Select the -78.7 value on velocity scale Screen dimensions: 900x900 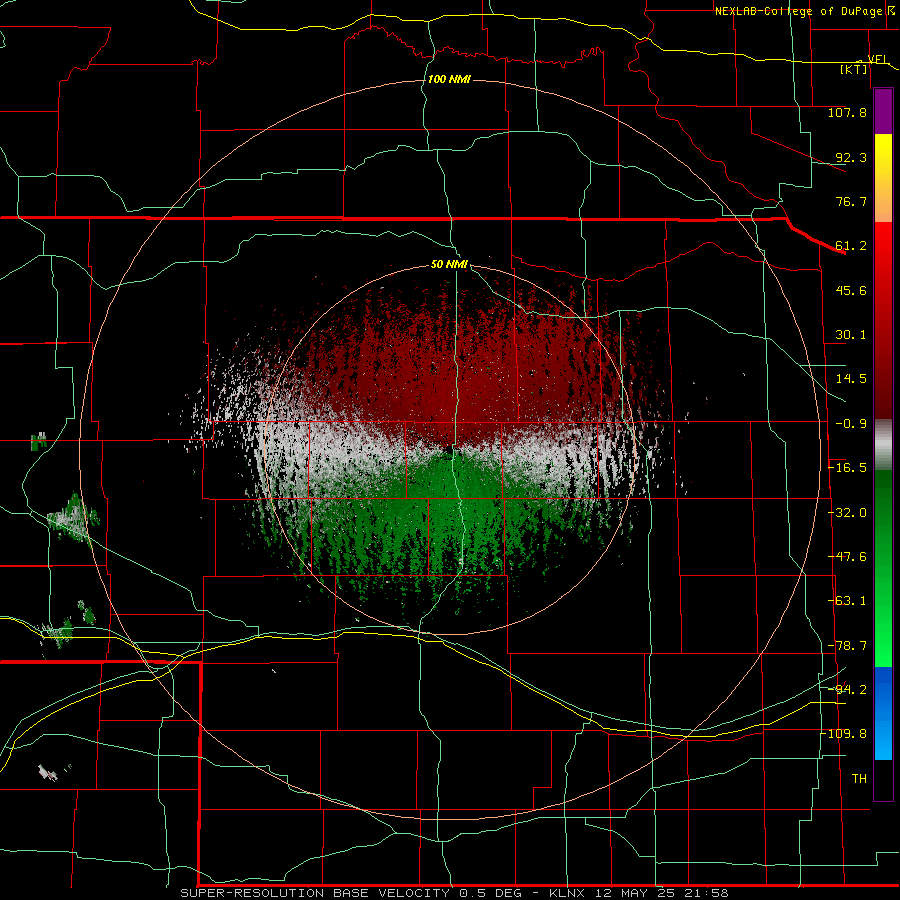click(847, 646)
